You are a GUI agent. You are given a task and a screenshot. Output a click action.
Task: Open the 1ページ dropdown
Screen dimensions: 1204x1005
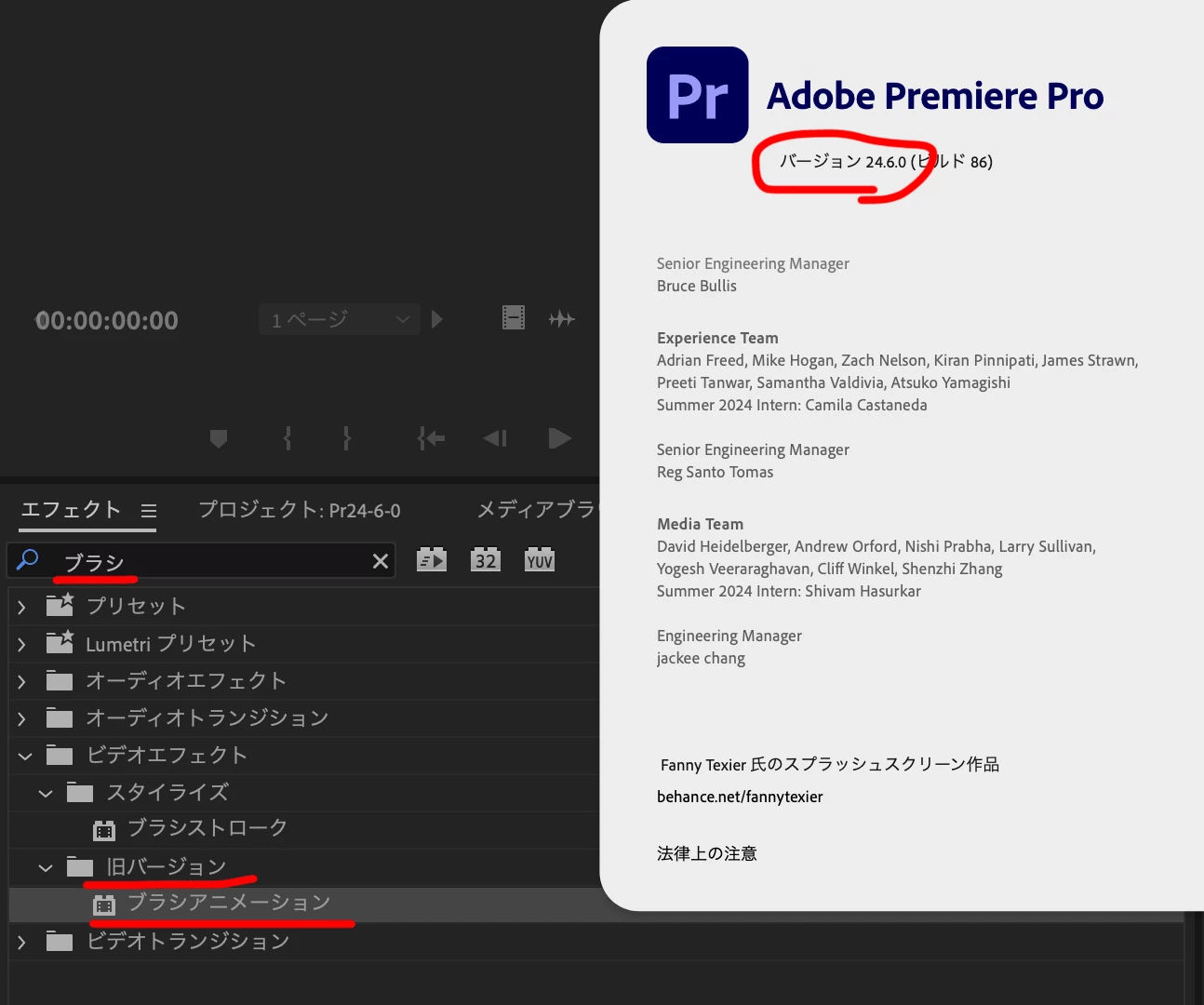(x=340, y=319)
